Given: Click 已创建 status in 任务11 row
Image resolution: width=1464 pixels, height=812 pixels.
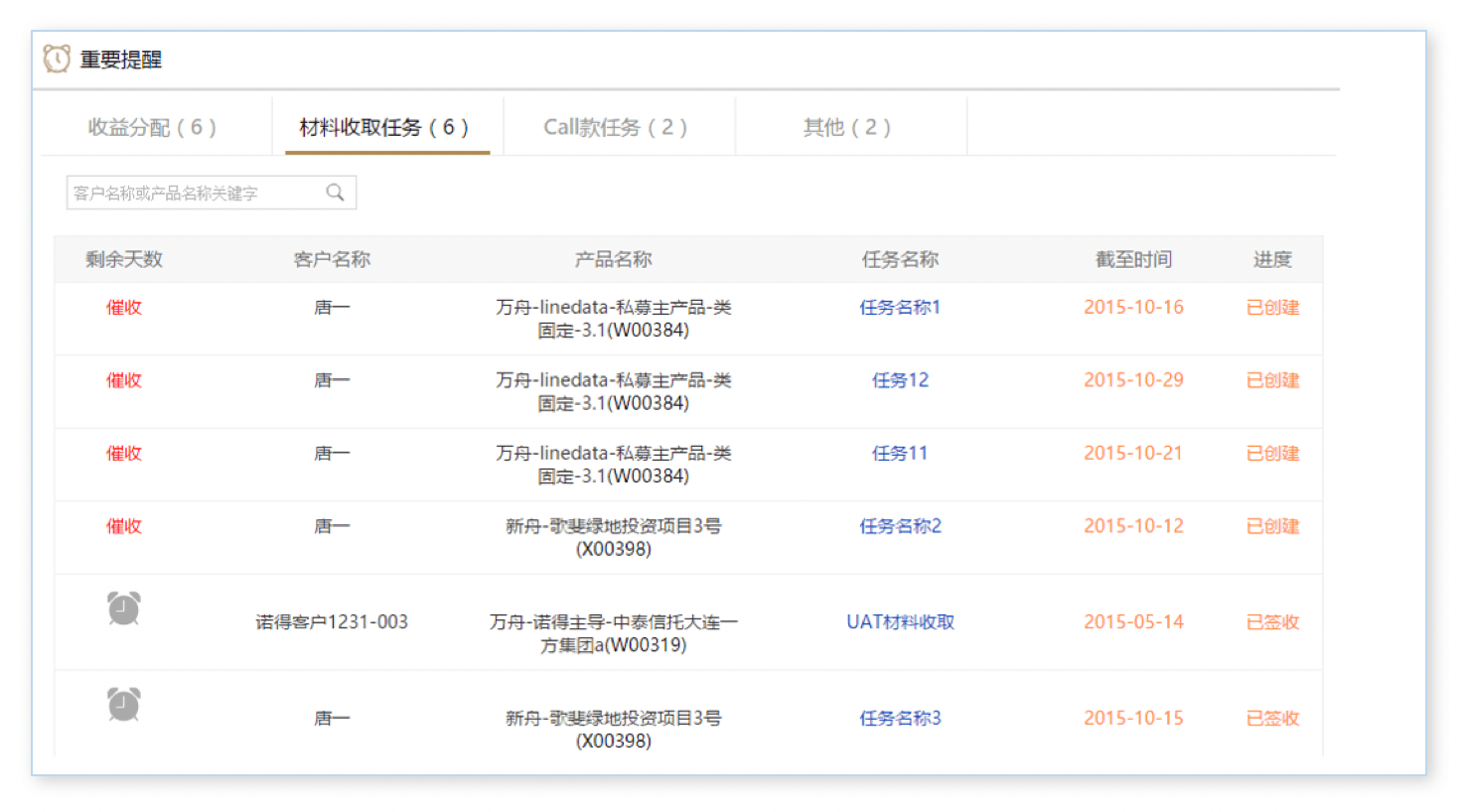Looking at the screenshot, I should tap(1272, 454).
